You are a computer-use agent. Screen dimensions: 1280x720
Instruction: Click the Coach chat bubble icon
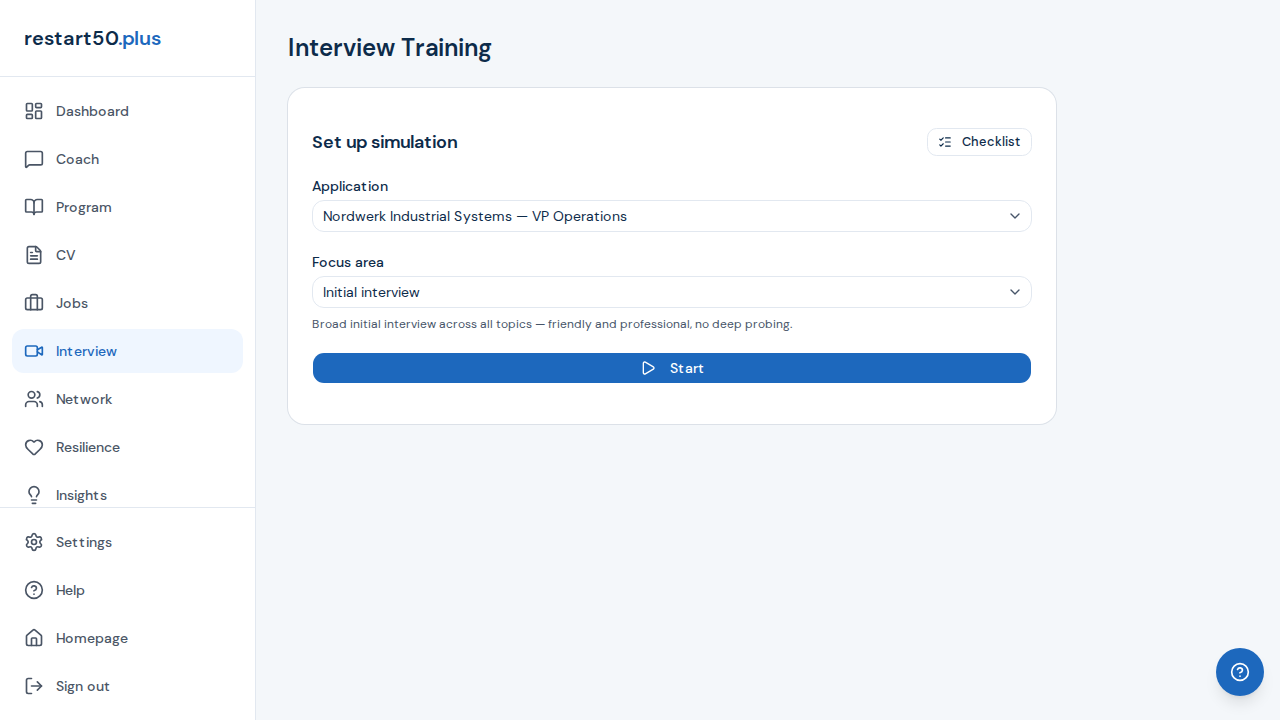pos(34,159)
